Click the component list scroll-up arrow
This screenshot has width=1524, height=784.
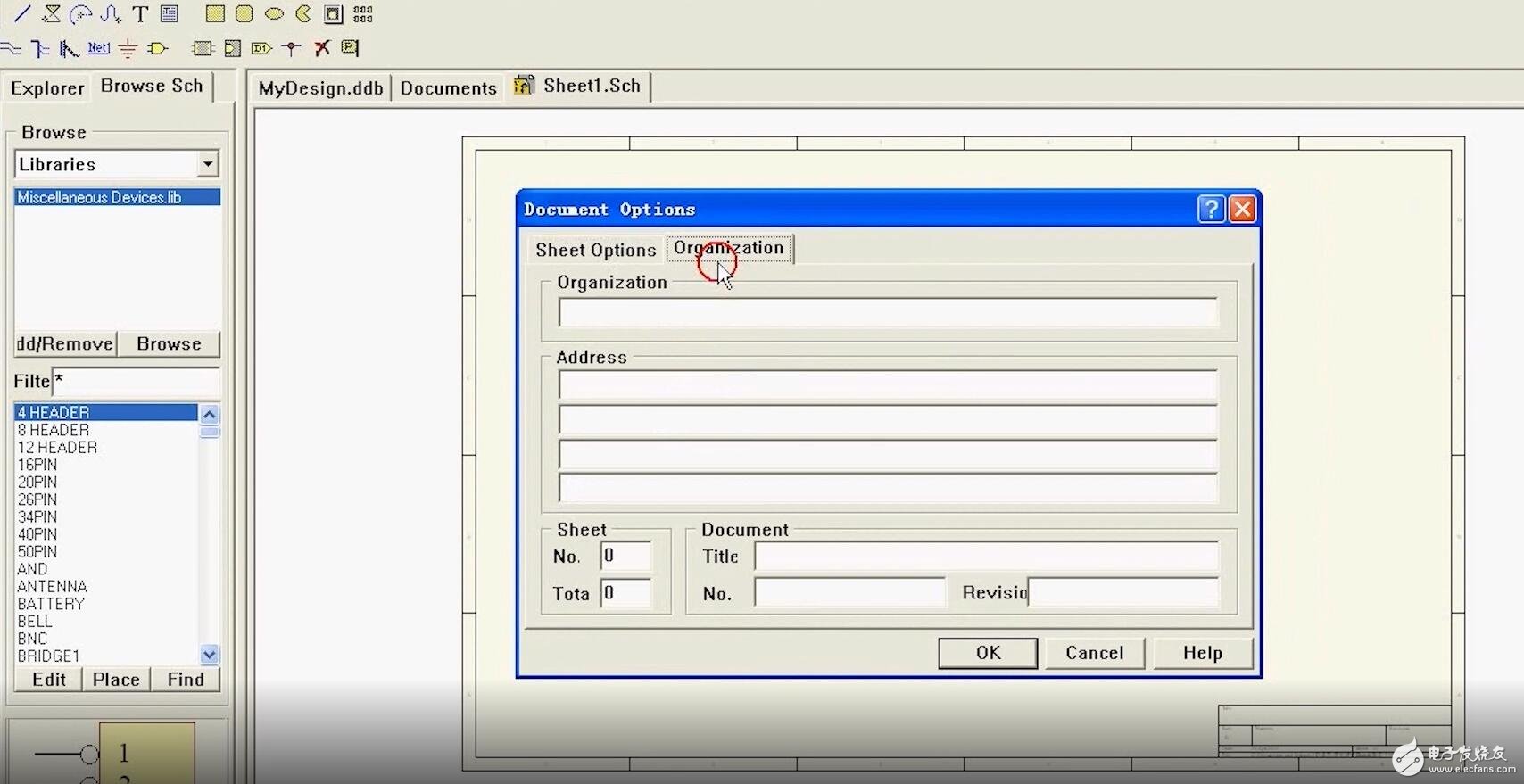pyautogui.click(x=209, y=414)
